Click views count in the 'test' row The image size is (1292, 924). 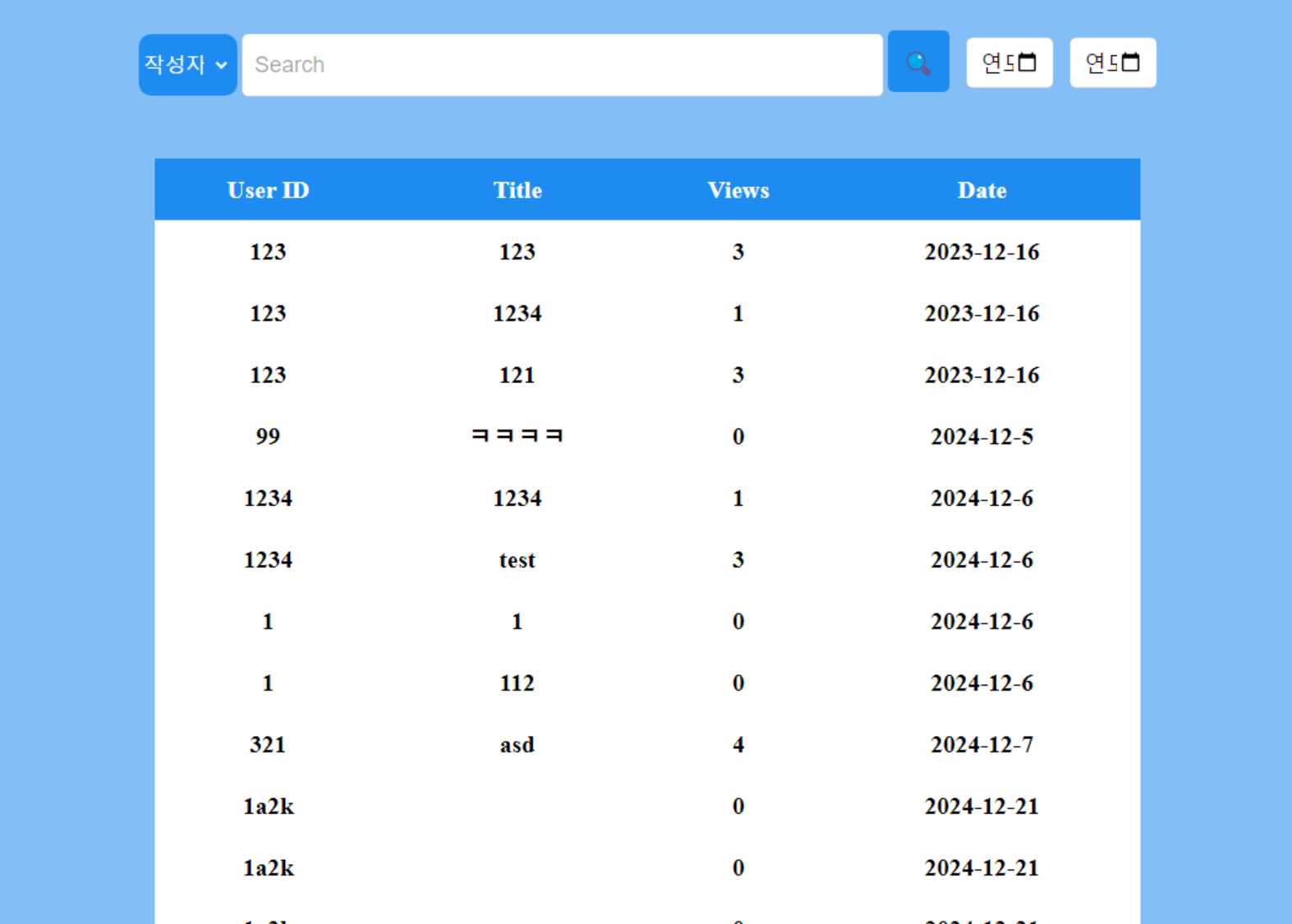click(738, 560)
